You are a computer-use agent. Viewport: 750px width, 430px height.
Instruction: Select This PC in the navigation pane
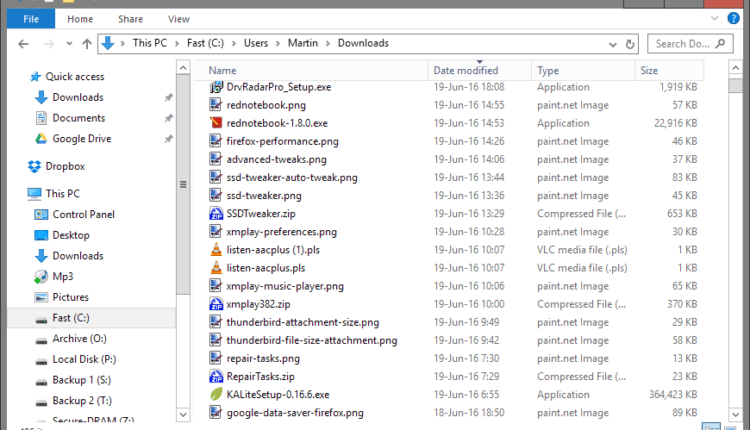(x=63, y=193)
